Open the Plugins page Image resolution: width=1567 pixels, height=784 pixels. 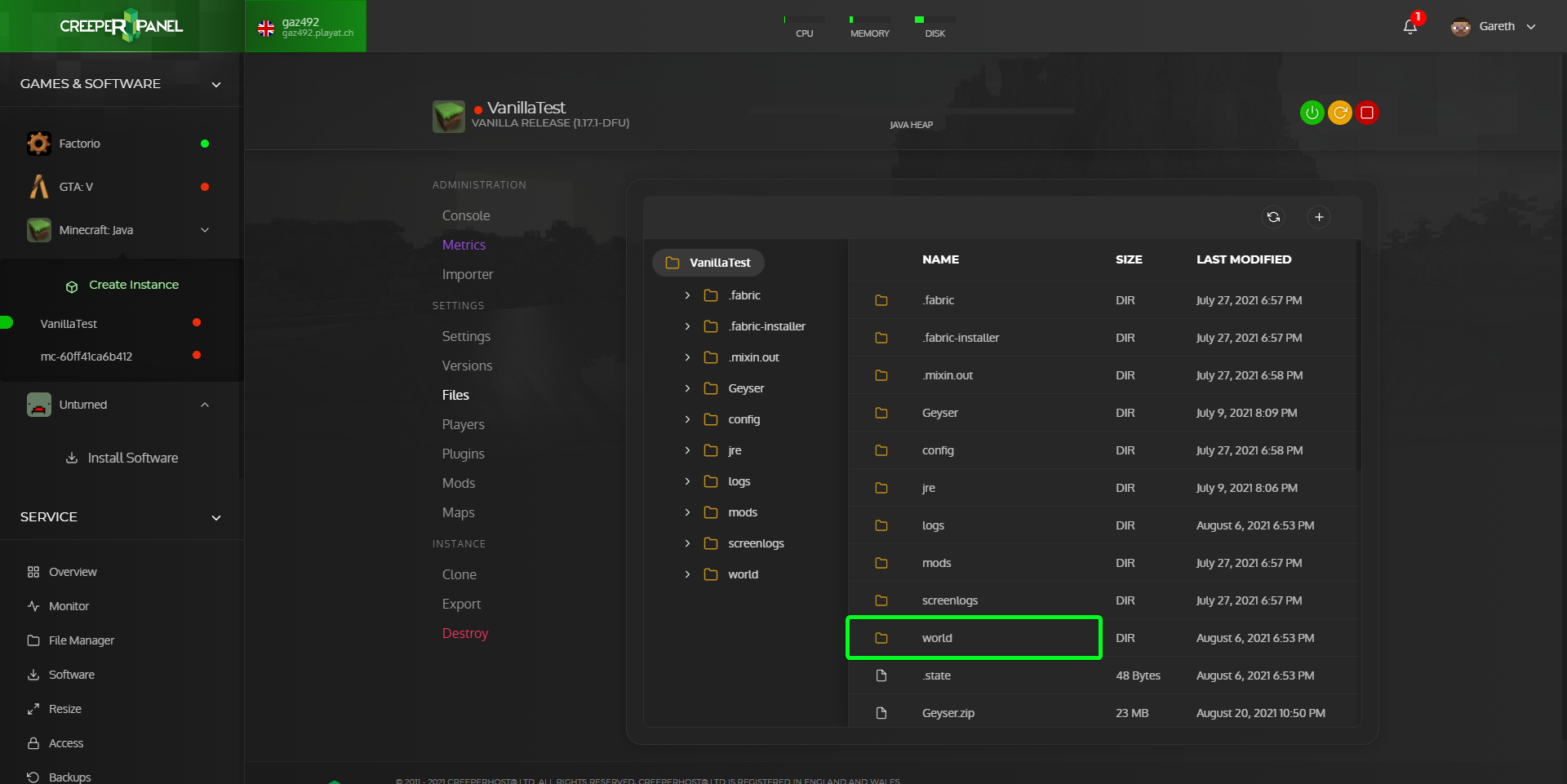click(463, 454)
